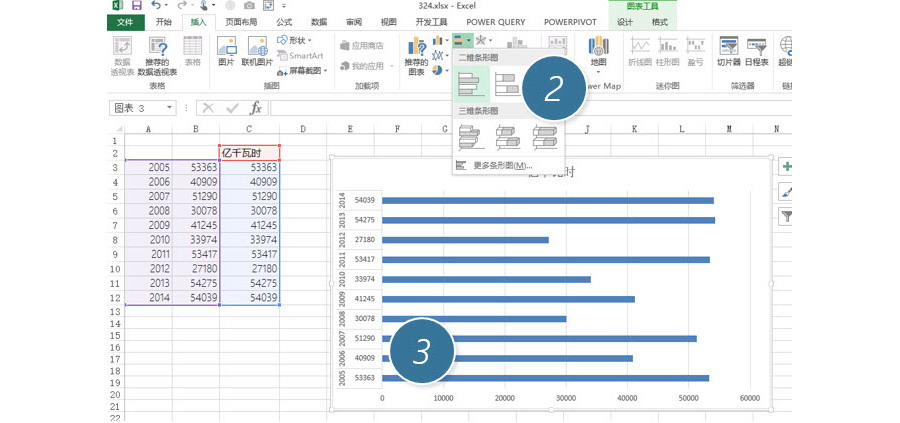Select cell C2 containing 亿千瓦时
This screenshot has height=423, width=900.
(x=250, y=153)
